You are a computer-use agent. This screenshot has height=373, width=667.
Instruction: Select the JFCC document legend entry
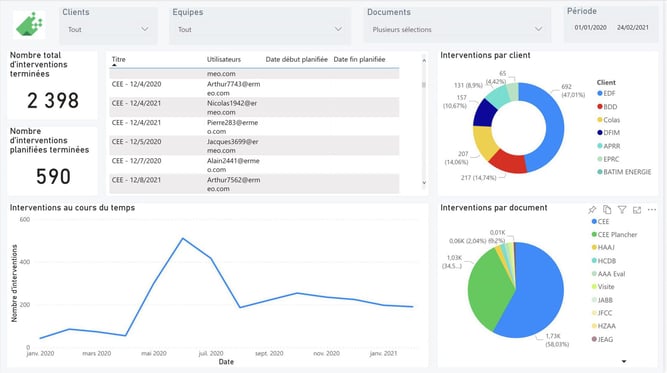[602, 313]
